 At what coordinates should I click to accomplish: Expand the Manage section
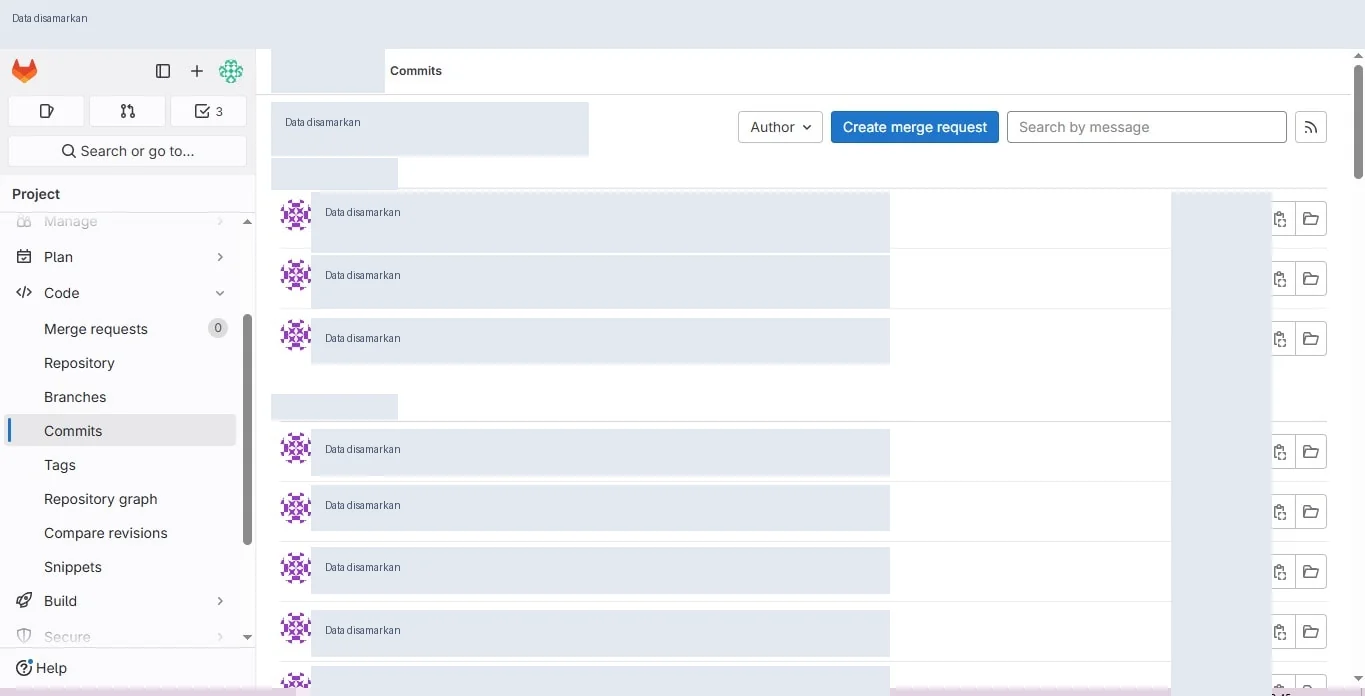[x=120, y=221]
